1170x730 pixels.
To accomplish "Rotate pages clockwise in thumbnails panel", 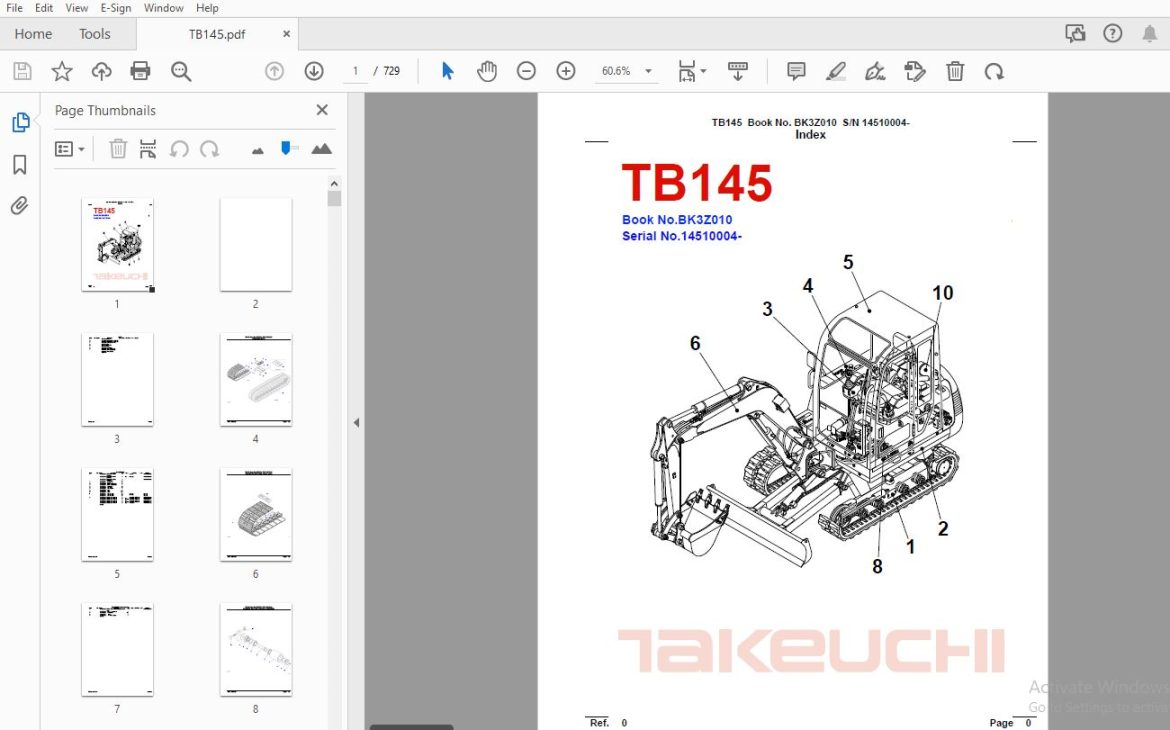I will 210,149.
